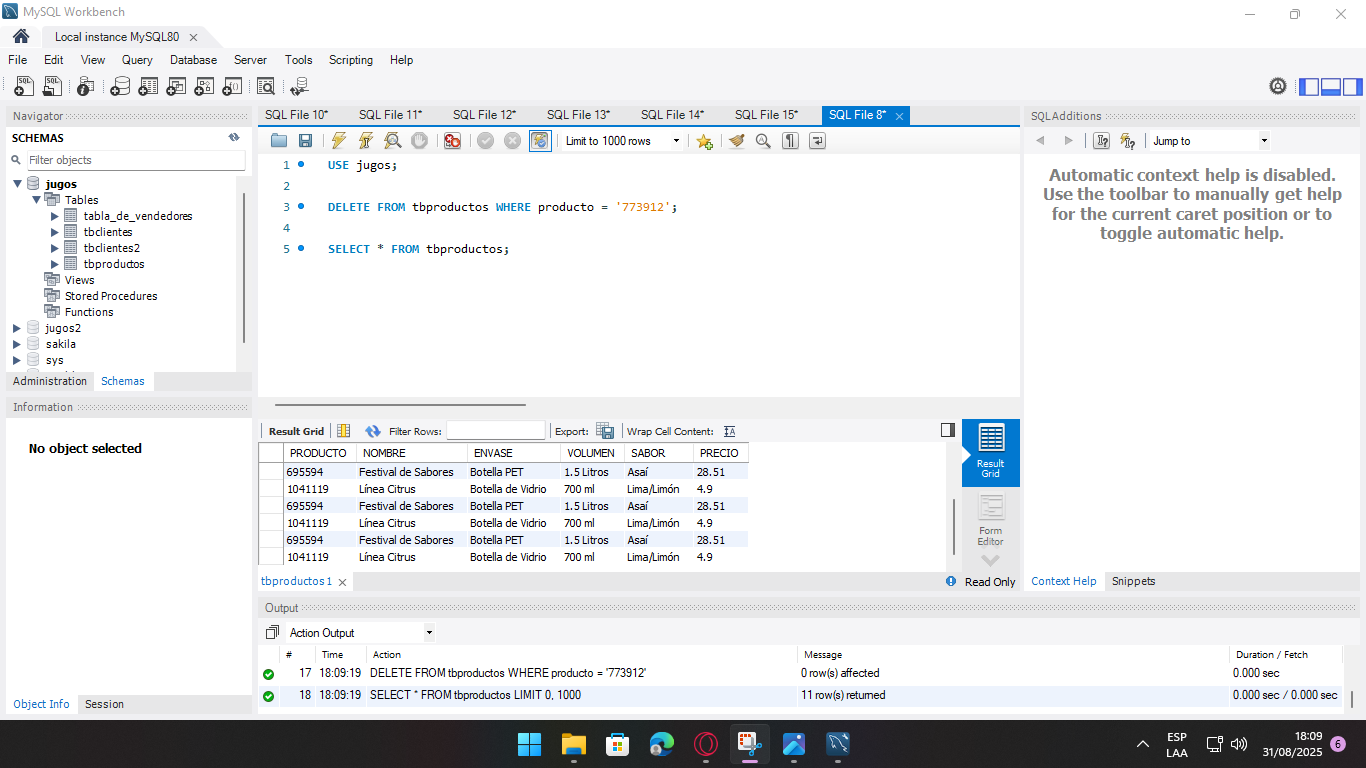The width and height of the screenshot is (1366, 768).
Task: Run EXPLAIN on current statement icon
Action: tap(393, 141)
